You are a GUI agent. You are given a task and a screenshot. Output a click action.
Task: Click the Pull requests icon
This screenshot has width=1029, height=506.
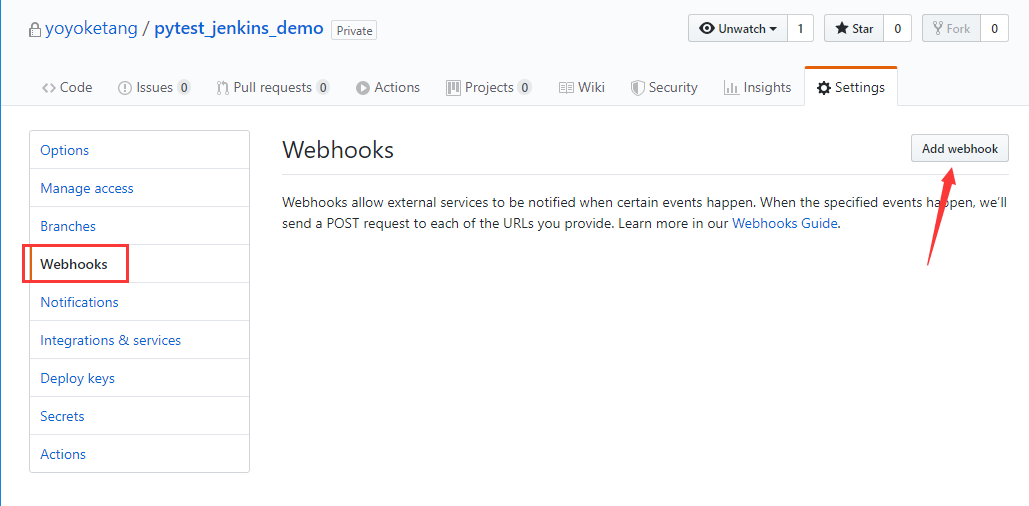(x=222, y=88)
